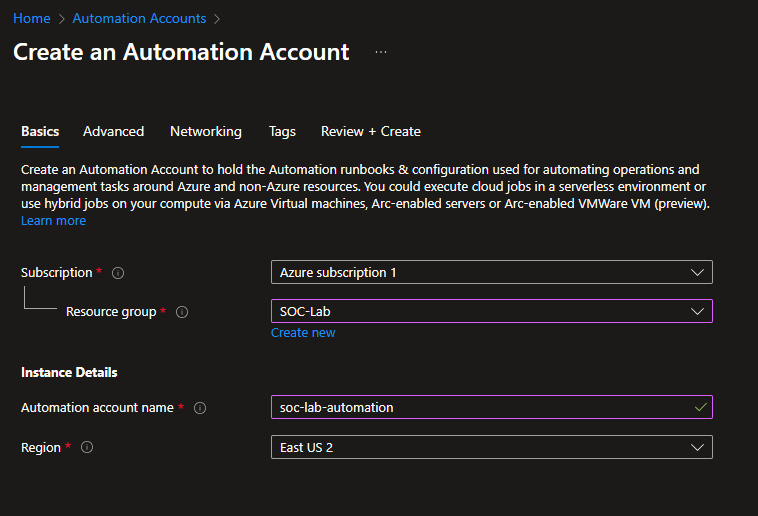Navigate to the Automation Accounts breadcrumb
This screenshot has height=516, width=758.
pos(139,18)
